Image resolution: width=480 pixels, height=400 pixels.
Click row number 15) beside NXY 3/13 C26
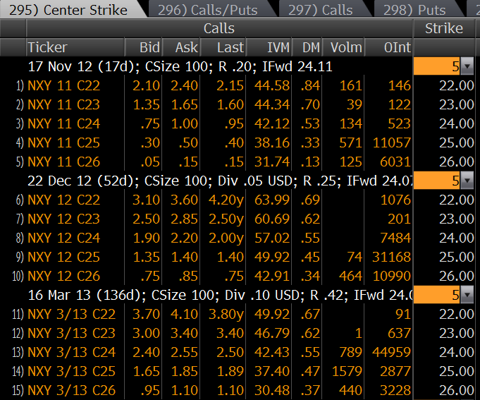tap(18, 391)
